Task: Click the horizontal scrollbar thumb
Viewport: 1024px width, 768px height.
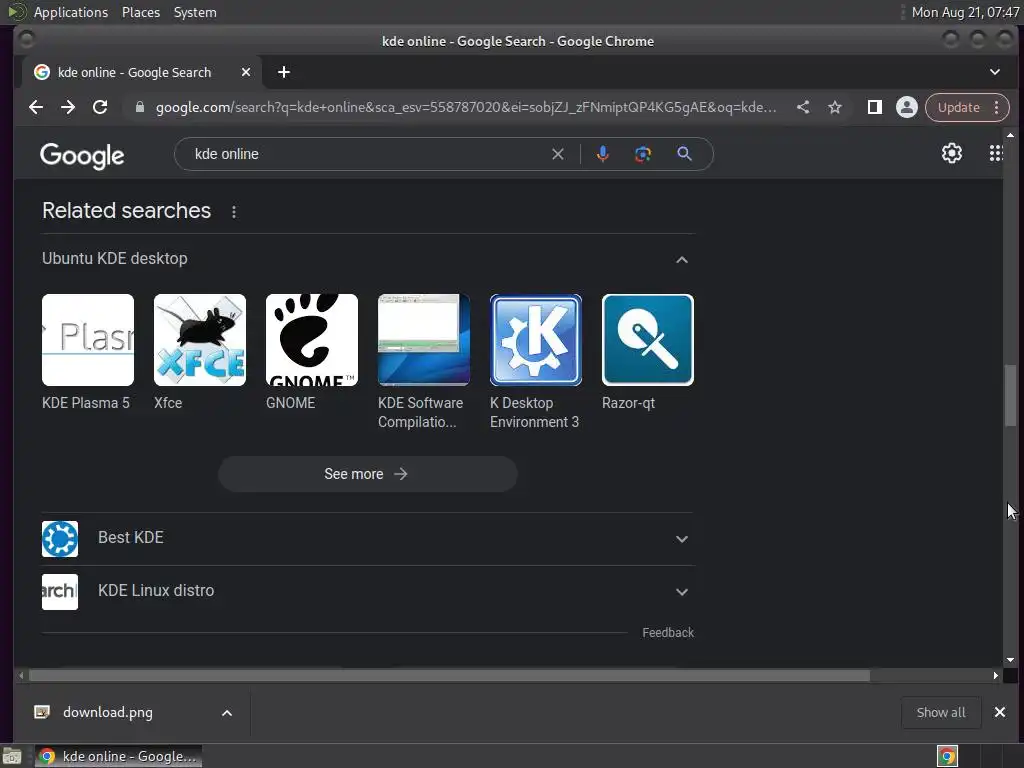Action: 449,675
